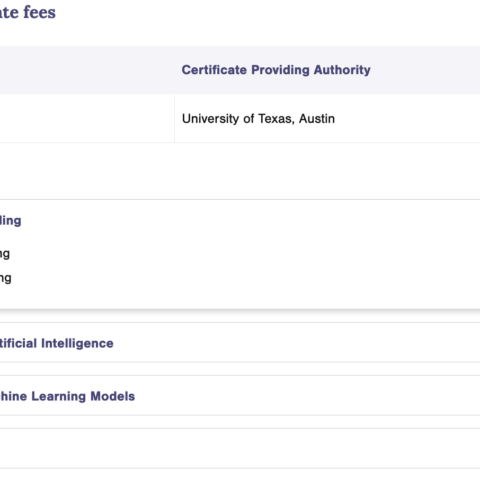Select the second "ng" item in the expanded section
The height and width of the screenshot is (480, 480).
pos(5,278)
